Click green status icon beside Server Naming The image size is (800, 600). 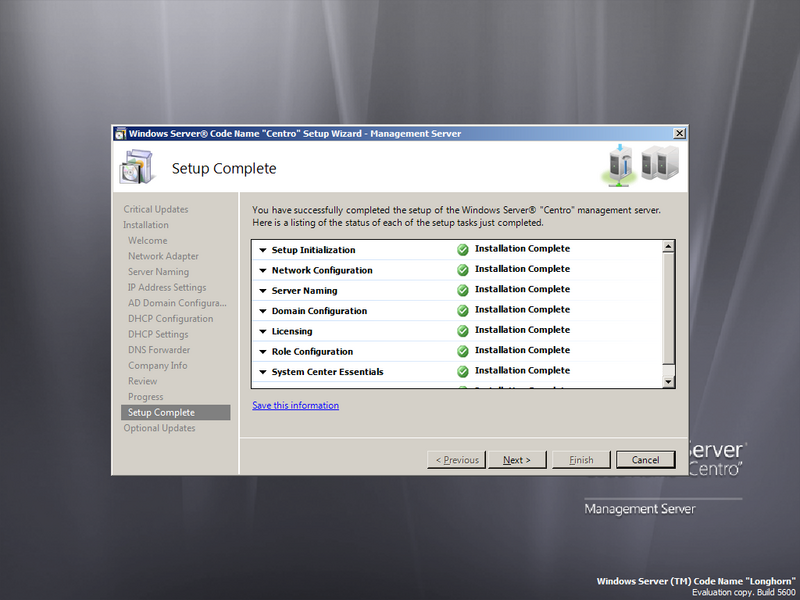[x=461, y=290]
